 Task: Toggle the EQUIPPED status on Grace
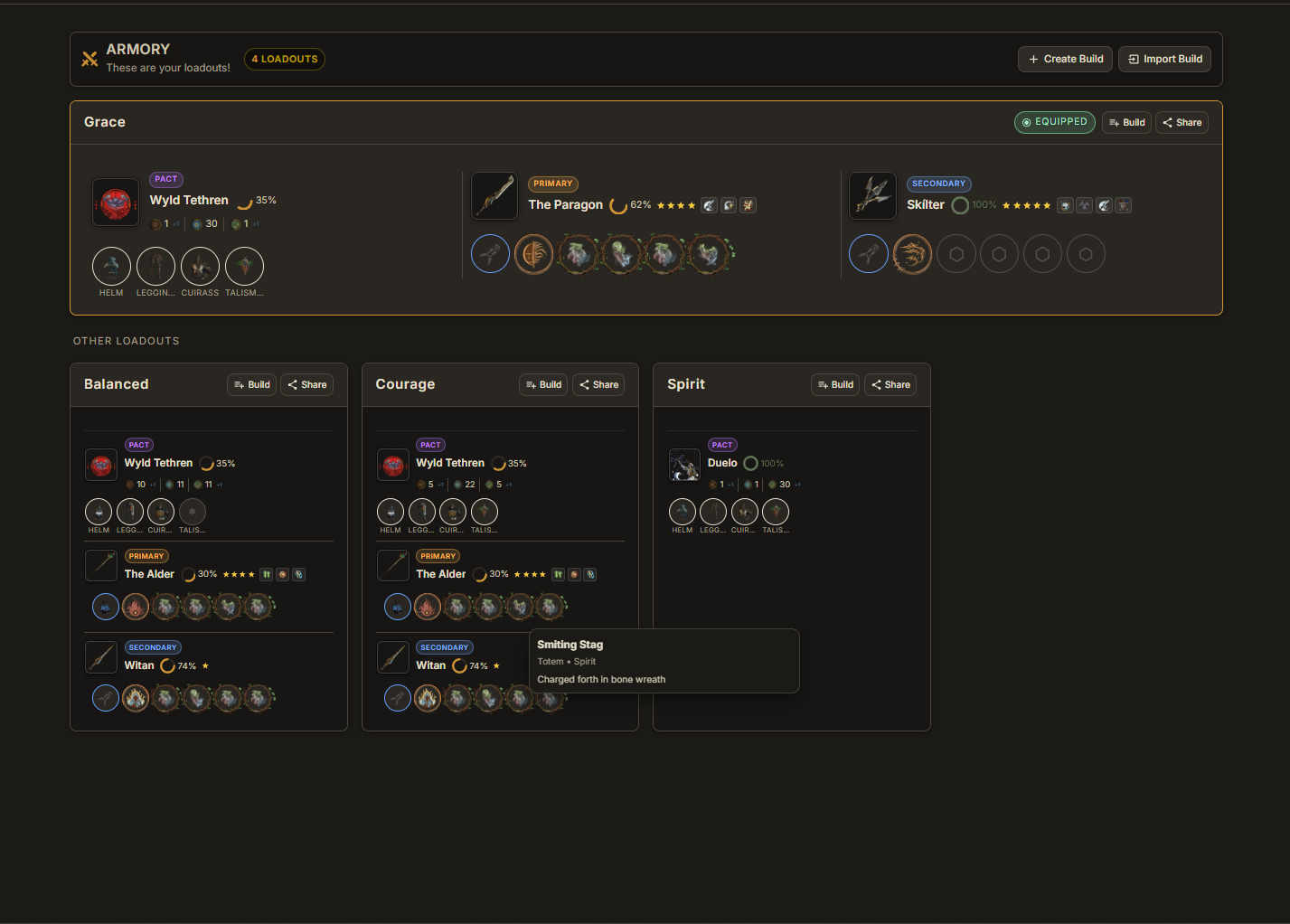click(1055, 122)
